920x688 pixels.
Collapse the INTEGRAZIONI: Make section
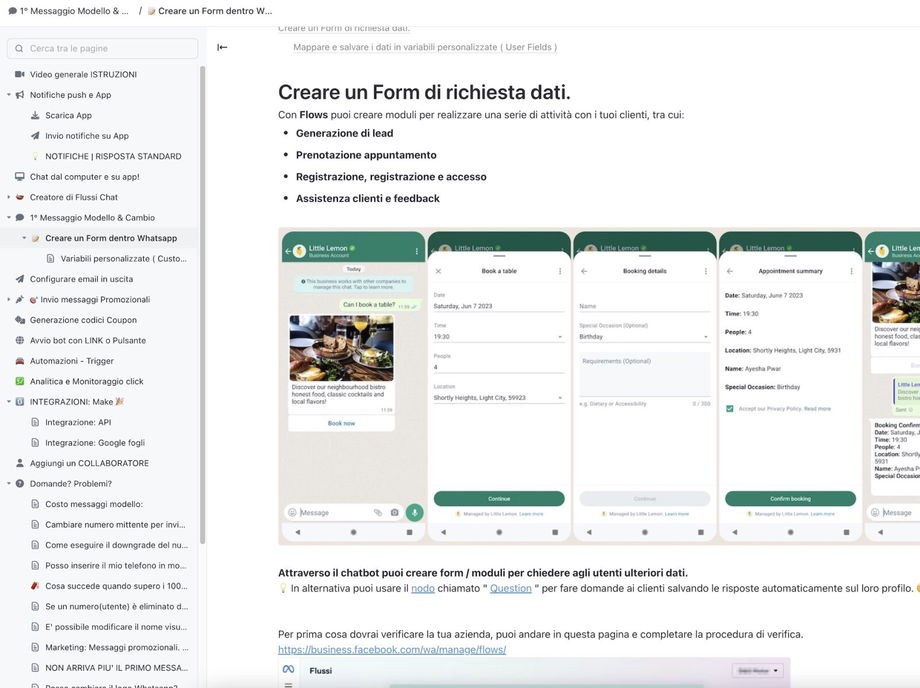point(9,402)
